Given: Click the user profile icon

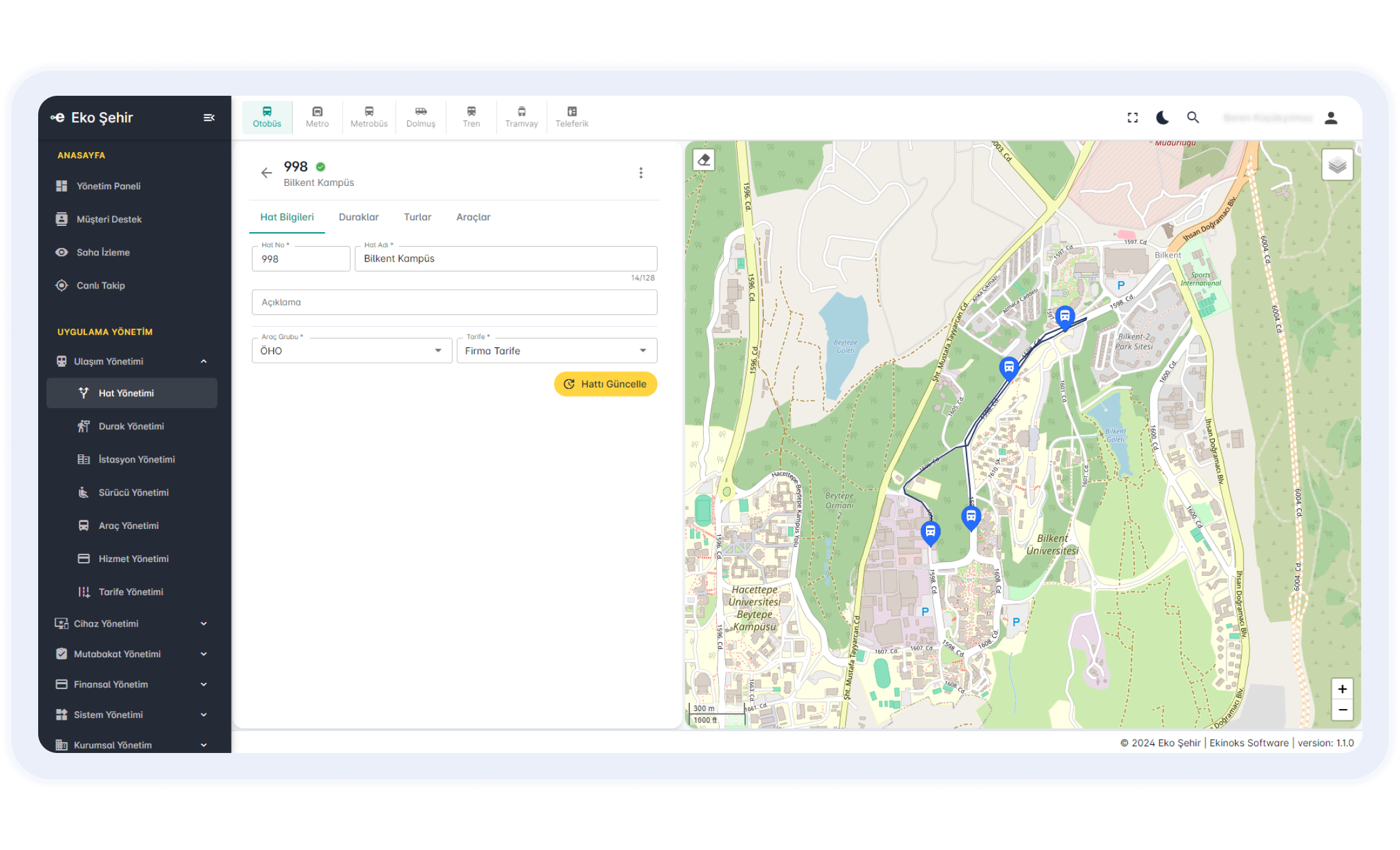Looking at the screenshot, I should click(x=1331, y=118).
